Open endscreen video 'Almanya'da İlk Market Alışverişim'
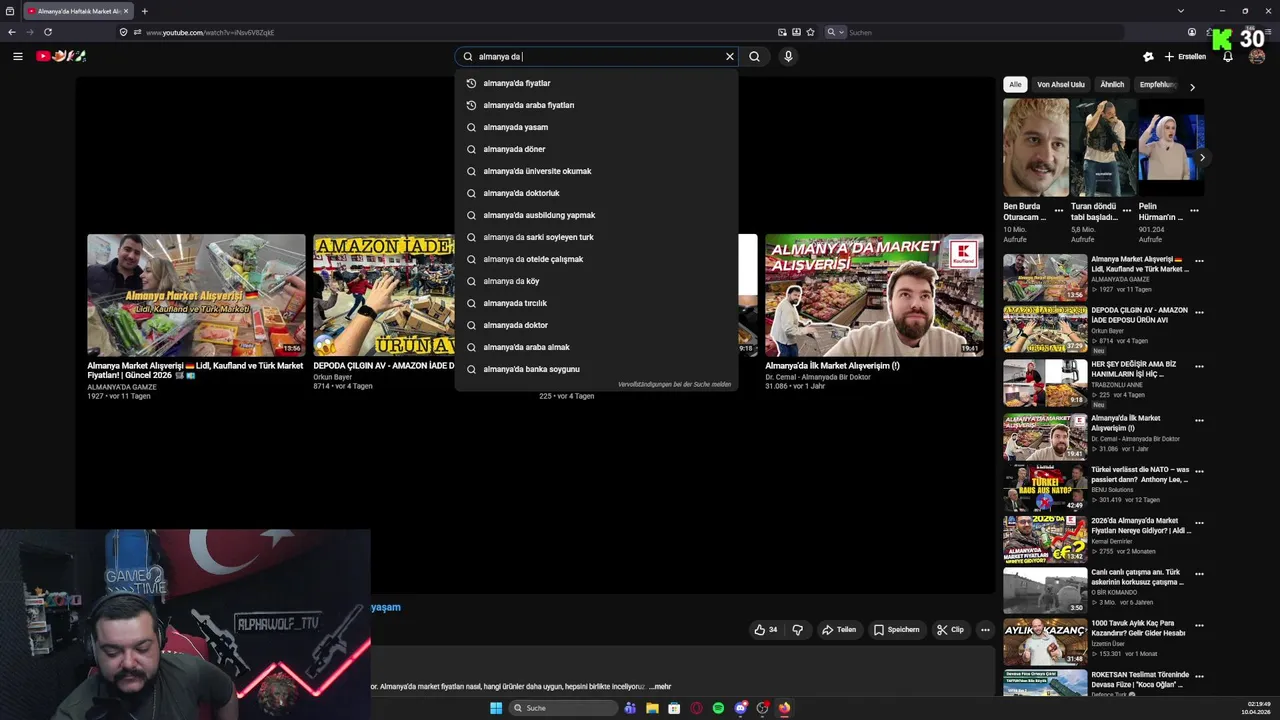The width and height of the screenshot is (1280, 720). pyautogui.click(x=874, y=295)
